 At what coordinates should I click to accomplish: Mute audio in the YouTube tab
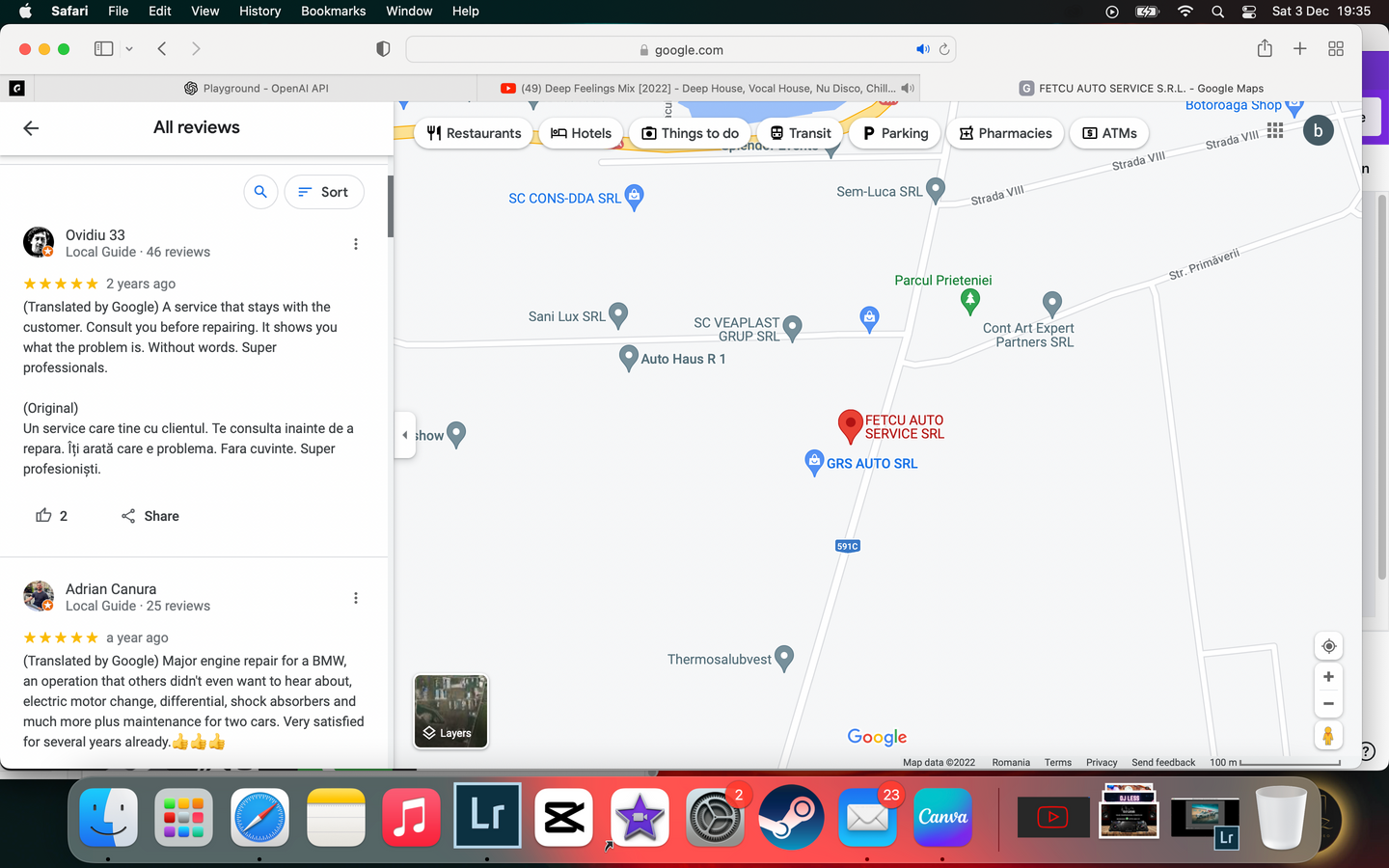(907, 88)
